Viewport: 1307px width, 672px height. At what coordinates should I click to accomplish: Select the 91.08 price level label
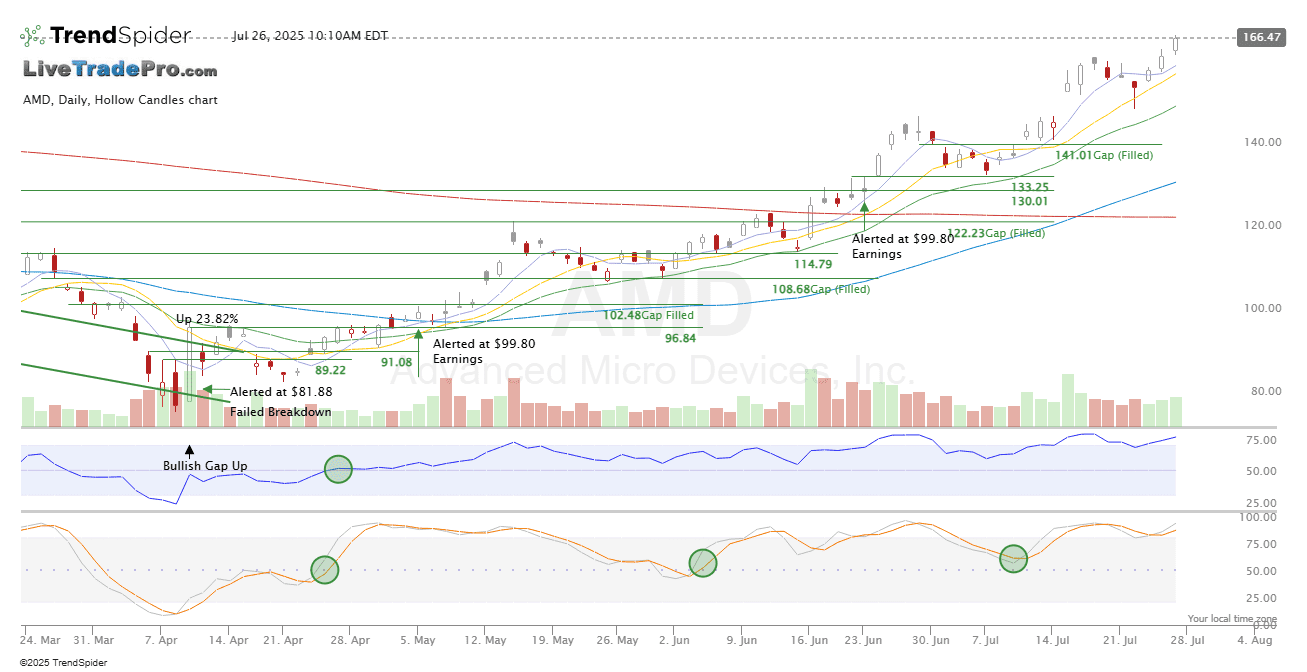[396, 362]
